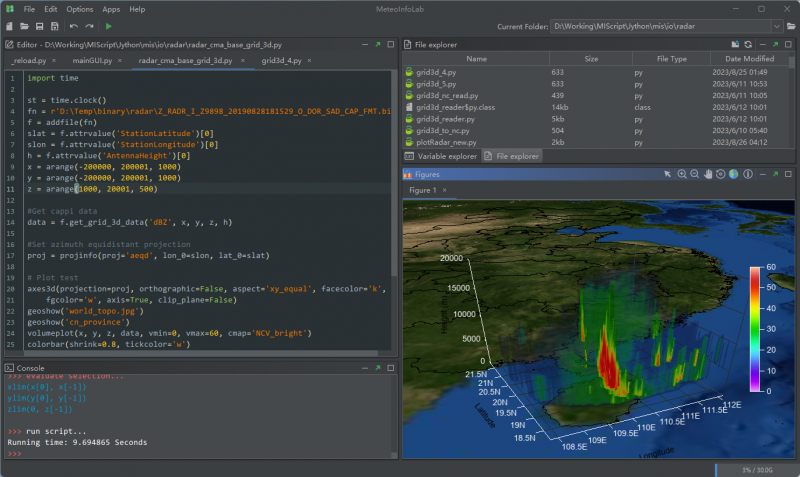
Task: Open the Options menu
Action: coord(80,9)
